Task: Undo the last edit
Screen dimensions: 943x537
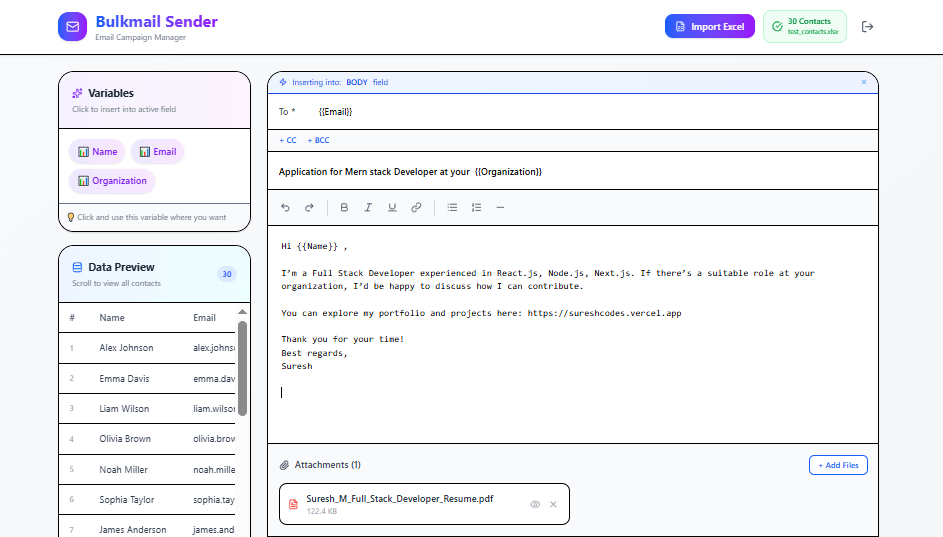Action: 285,207
